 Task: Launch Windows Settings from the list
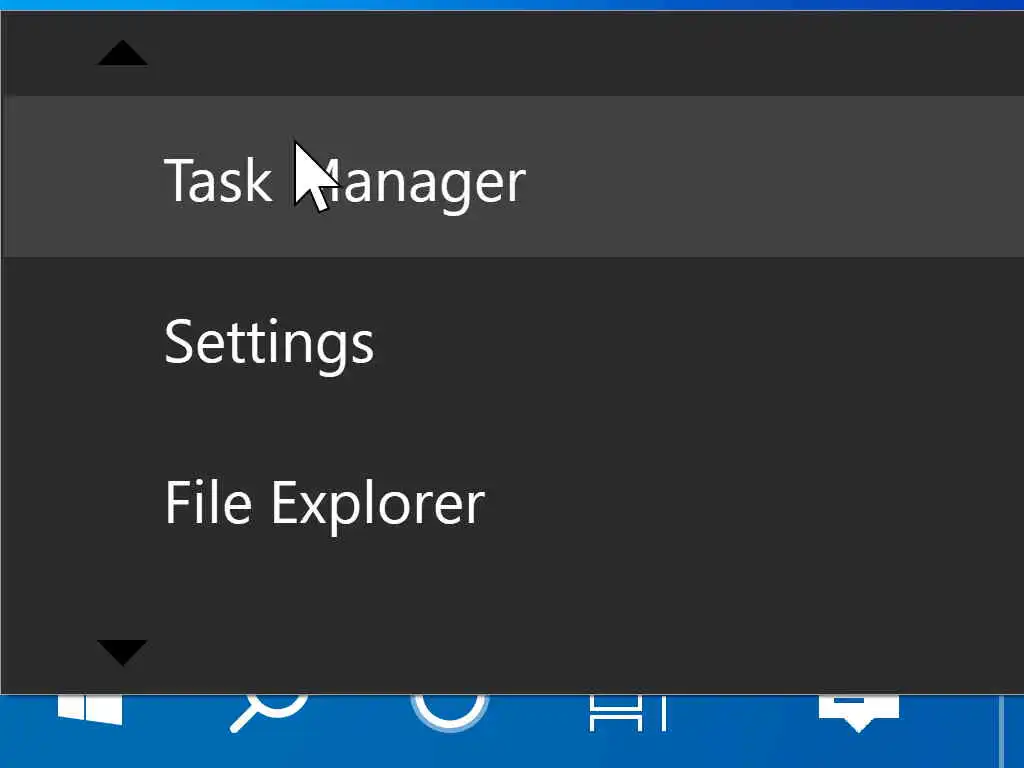click(269, 342)
